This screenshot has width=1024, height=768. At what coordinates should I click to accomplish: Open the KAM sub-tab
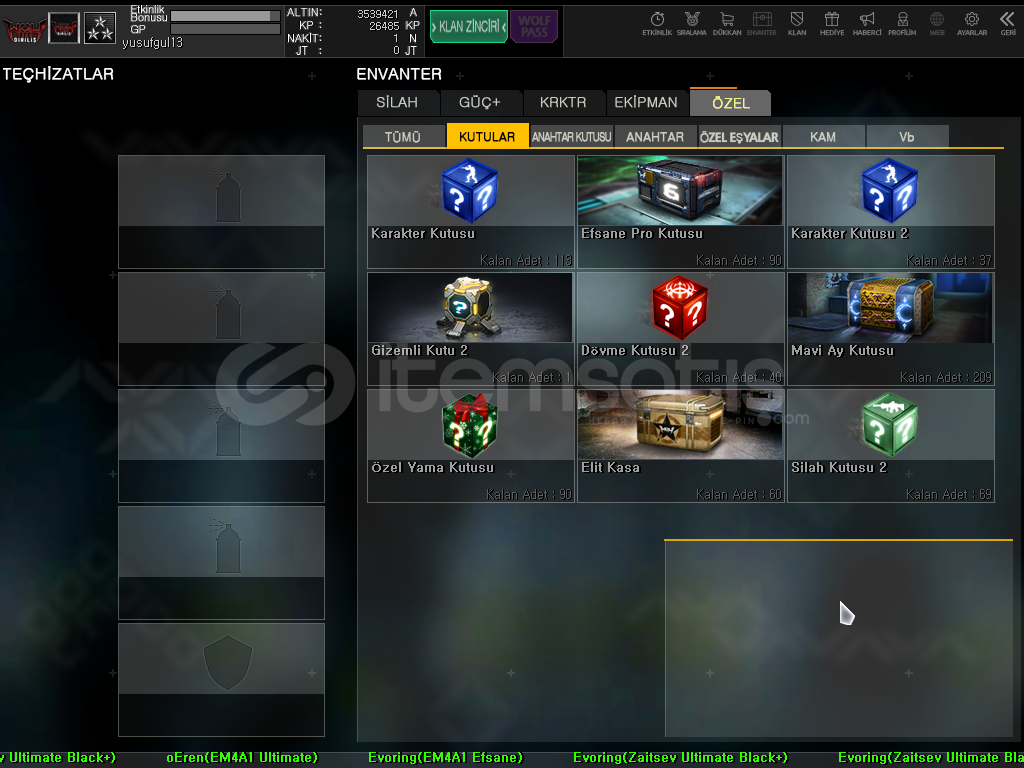point(823,136)
